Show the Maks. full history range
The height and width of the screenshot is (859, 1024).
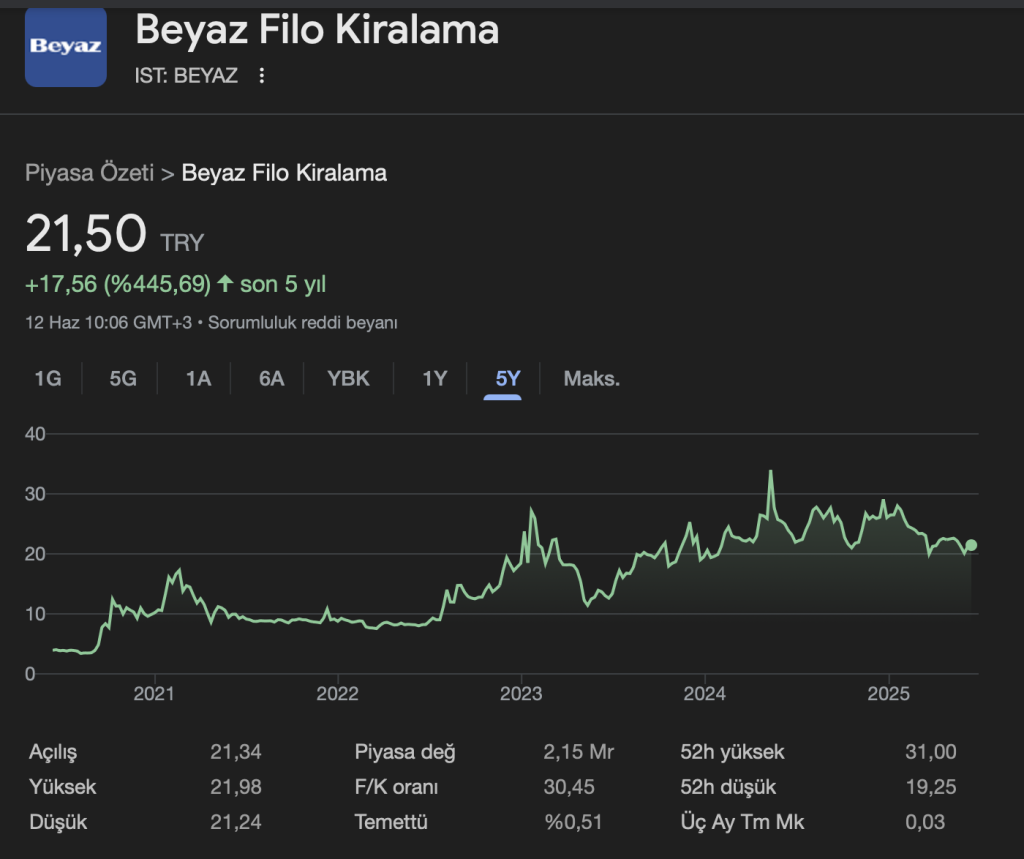(x=592, y=379)
